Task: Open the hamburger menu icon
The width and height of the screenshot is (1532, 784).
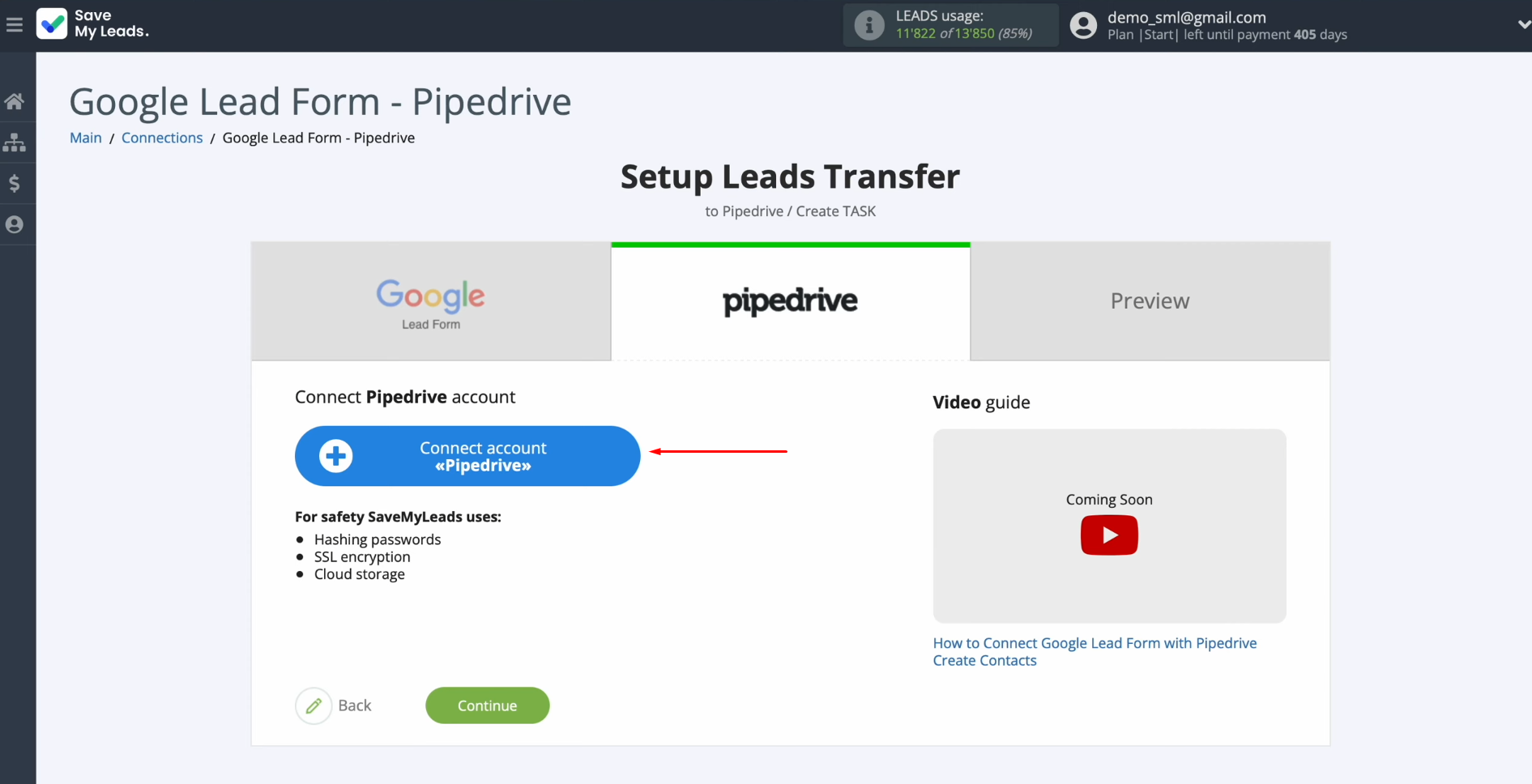Action: pyautogui.click(x=15, y=25)
